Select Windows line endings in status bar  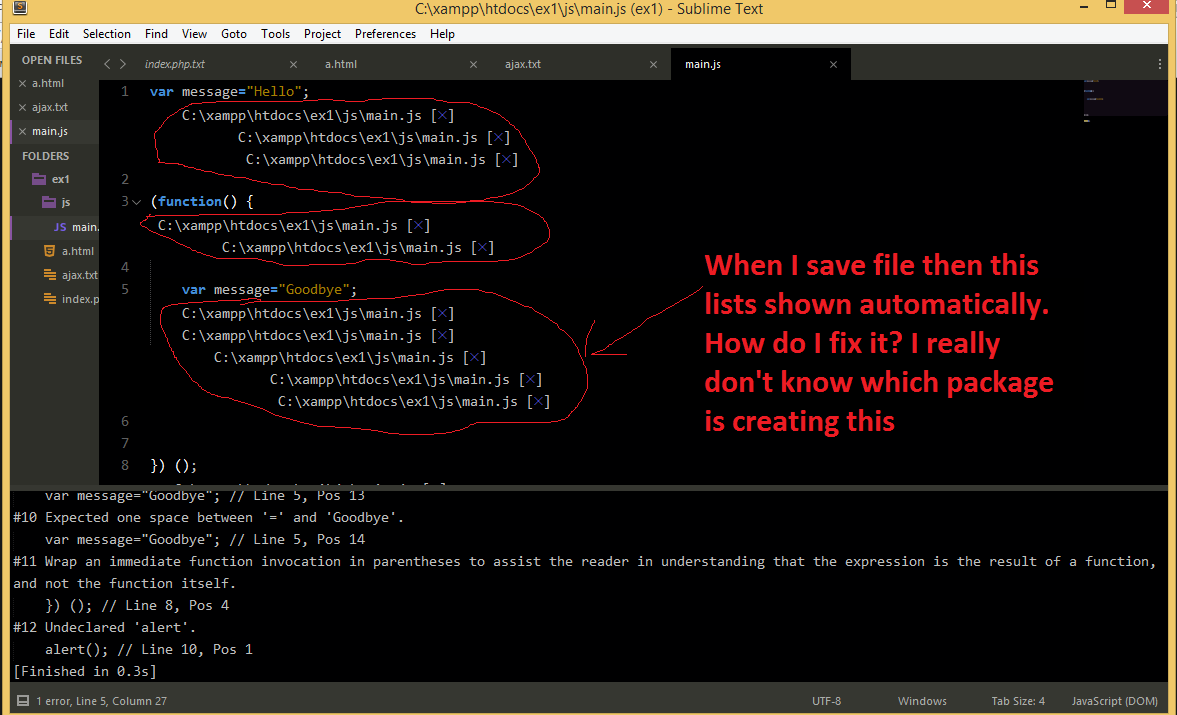[x=921, y=701]
